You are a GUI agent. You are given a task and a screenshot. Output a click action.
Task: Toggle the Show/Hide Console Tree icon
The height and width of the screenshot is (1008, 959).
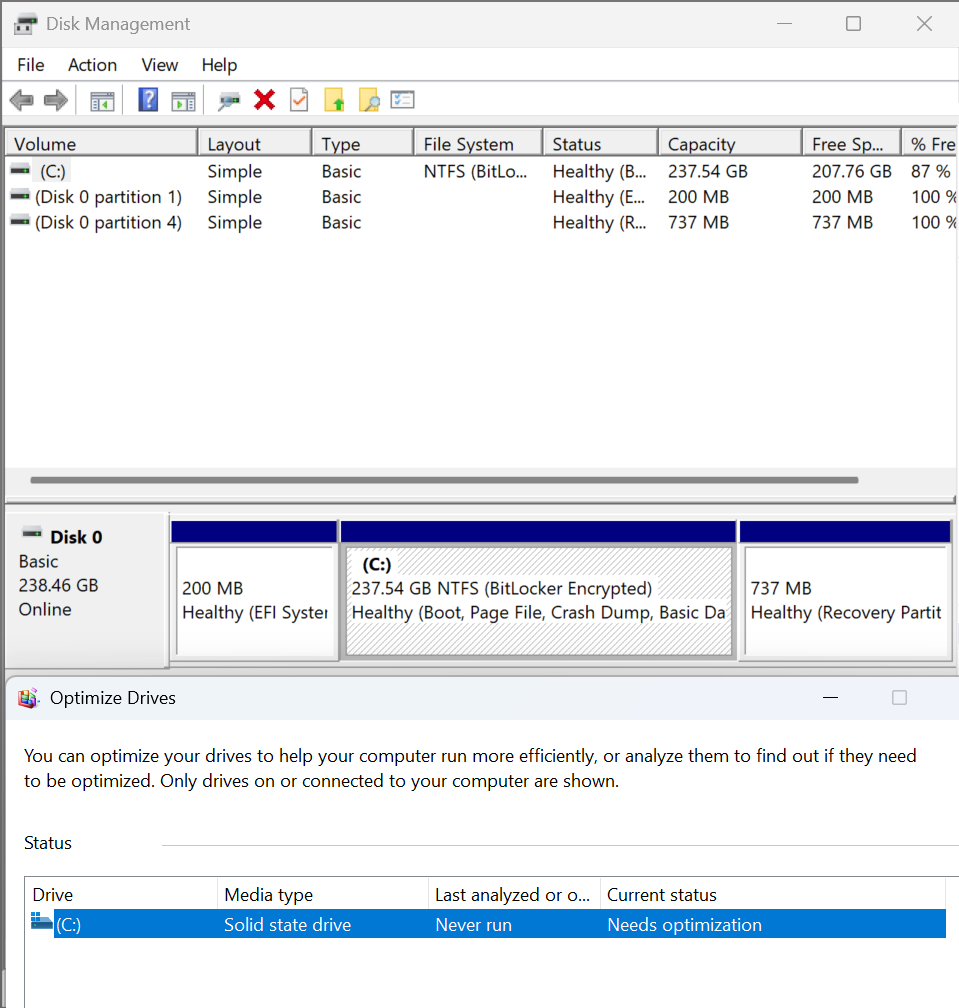(102, 101)
